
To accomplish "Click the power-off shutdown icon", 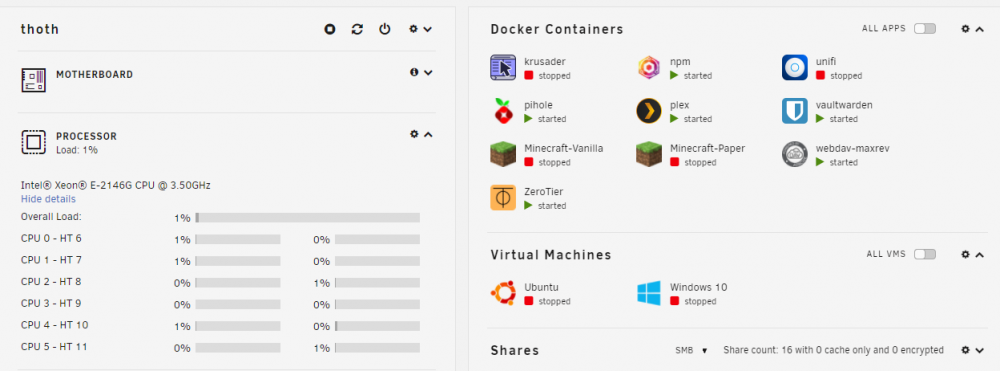I will click(x=385, y=29).
